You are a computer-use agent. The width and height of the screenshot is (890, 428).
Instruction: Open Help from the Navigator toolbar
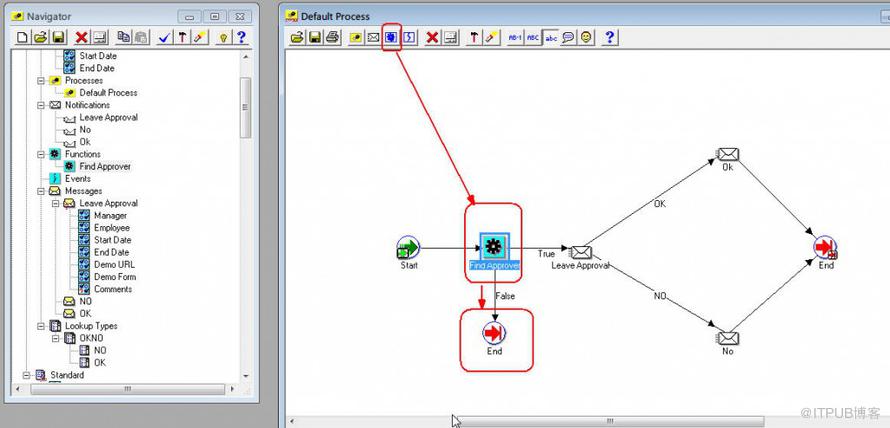pos(242,37)
